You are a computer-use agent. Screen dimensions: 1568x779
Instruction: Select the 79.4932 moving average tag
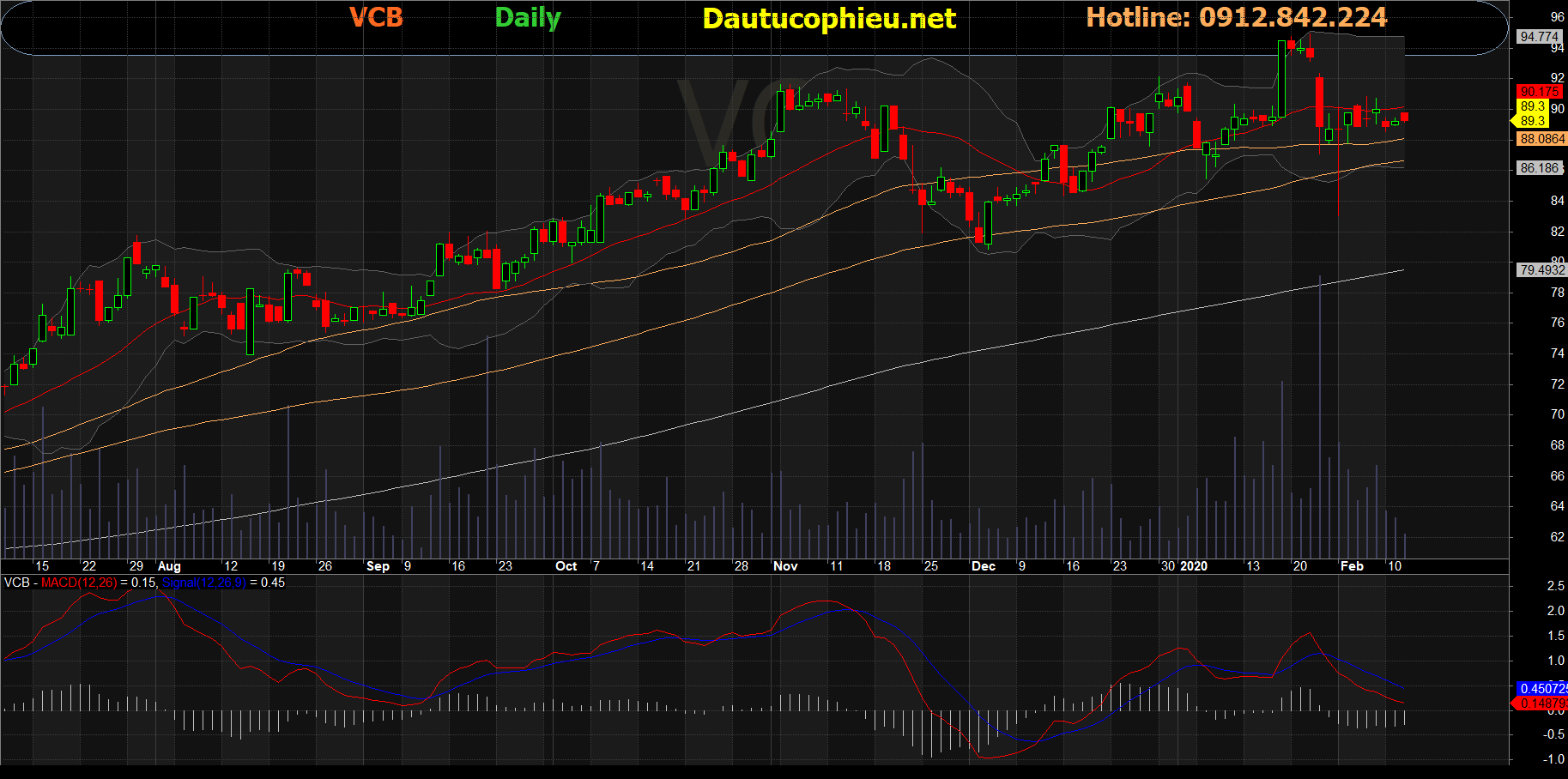coord(1541,270)
